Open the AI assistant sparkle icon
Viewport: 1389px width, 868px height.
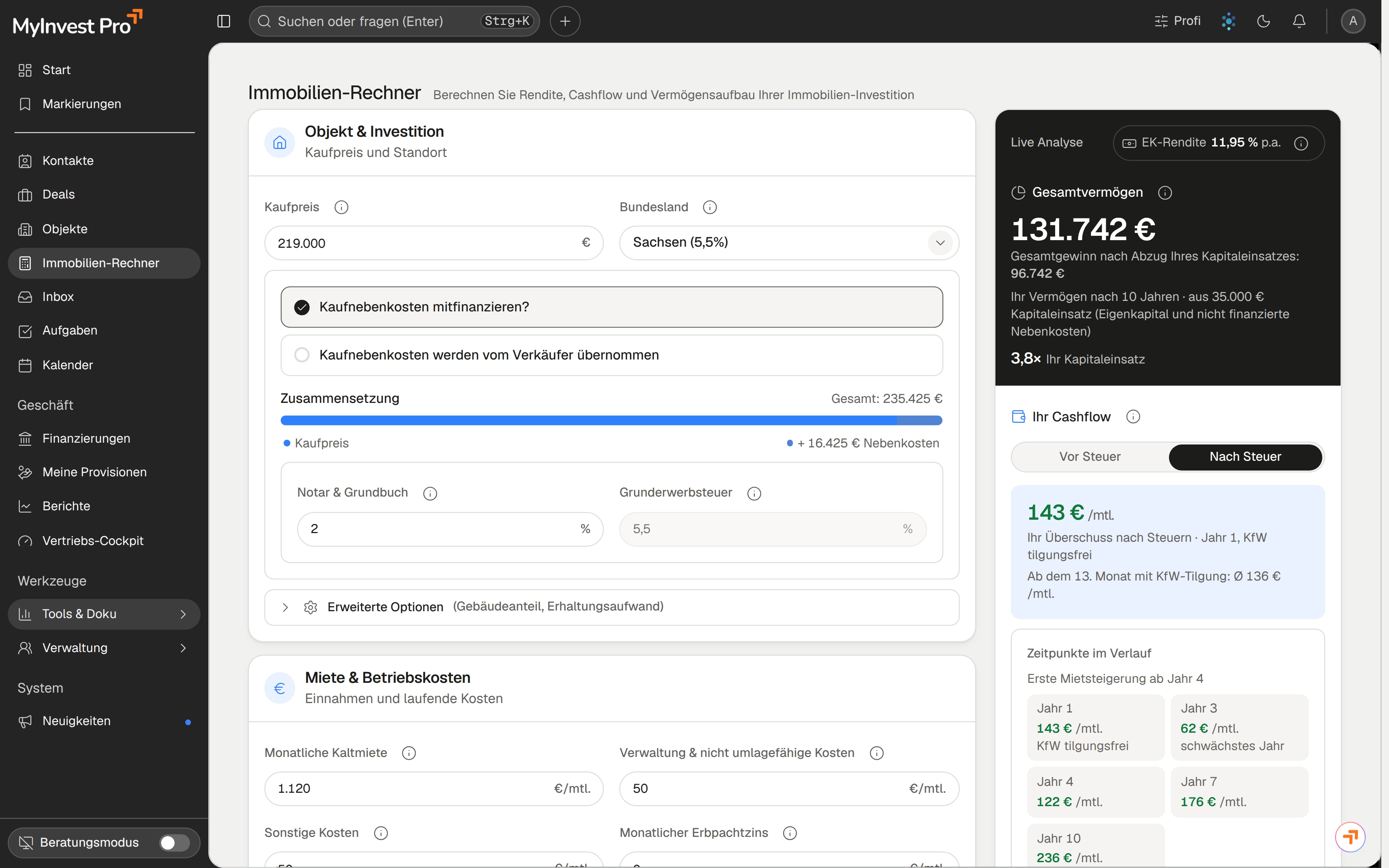pos(1228,21)
